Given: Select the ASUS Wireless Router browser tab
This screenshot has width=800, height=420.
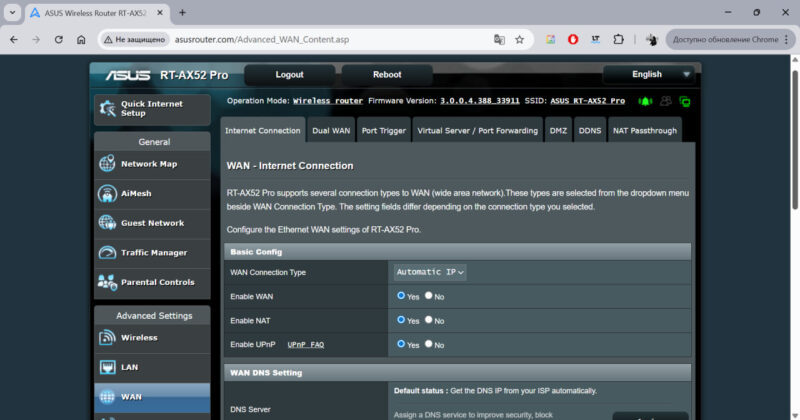Looking at the screenshot, I should pos(95,13).
